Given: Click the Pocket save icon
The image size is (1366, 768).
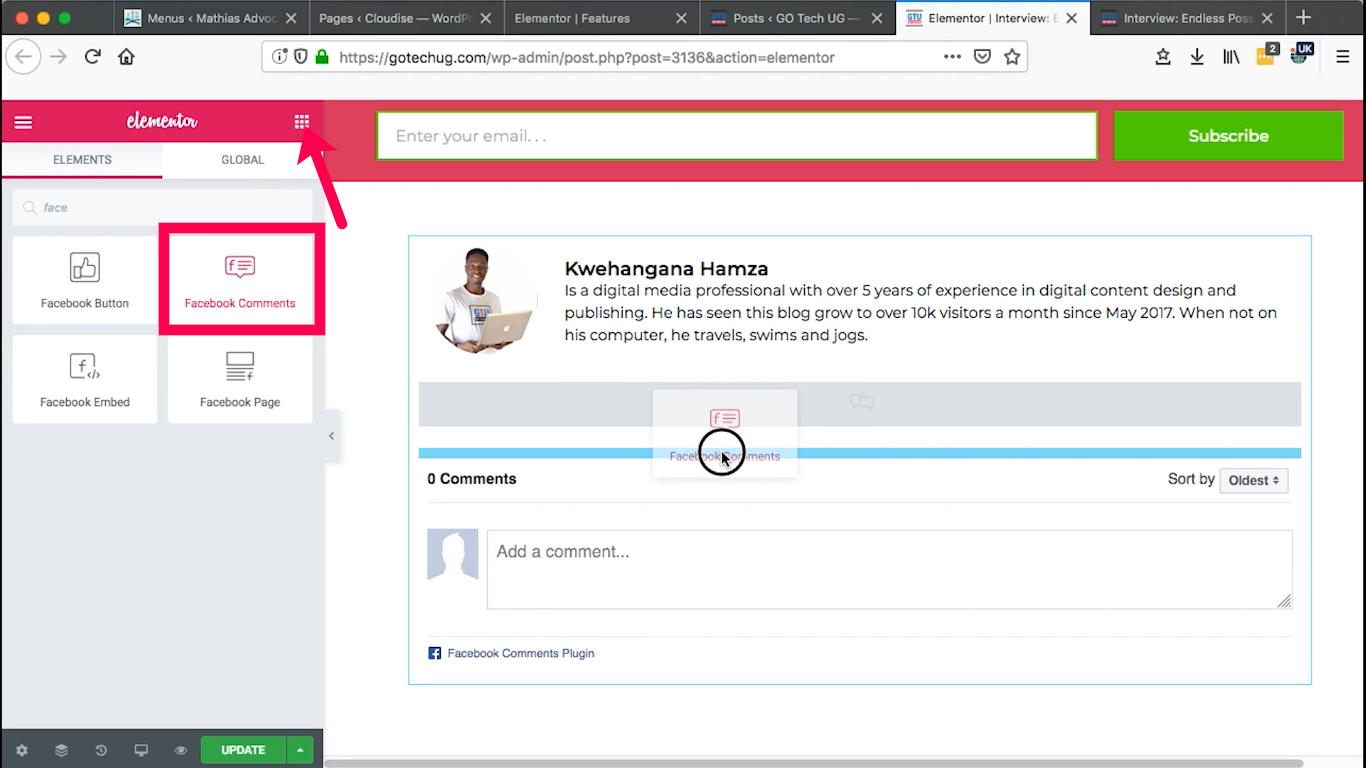Looking at the screenshot, I should point(982,57).
